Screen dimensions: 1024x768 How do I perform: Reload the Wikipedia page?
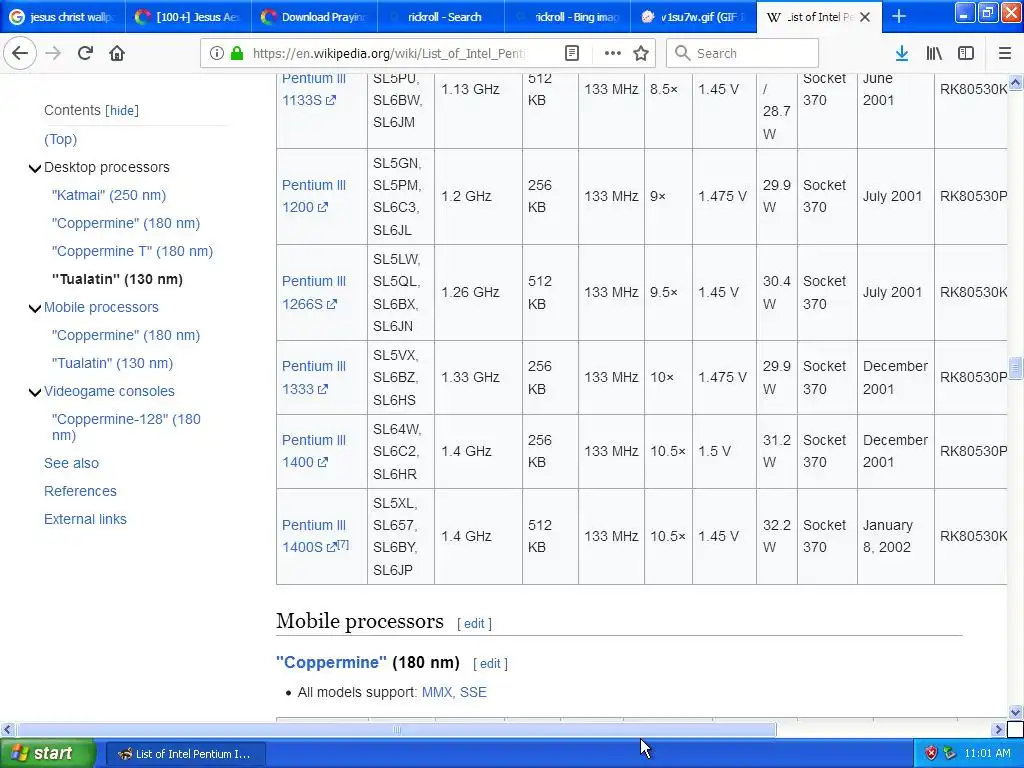[x=86, y=54]
